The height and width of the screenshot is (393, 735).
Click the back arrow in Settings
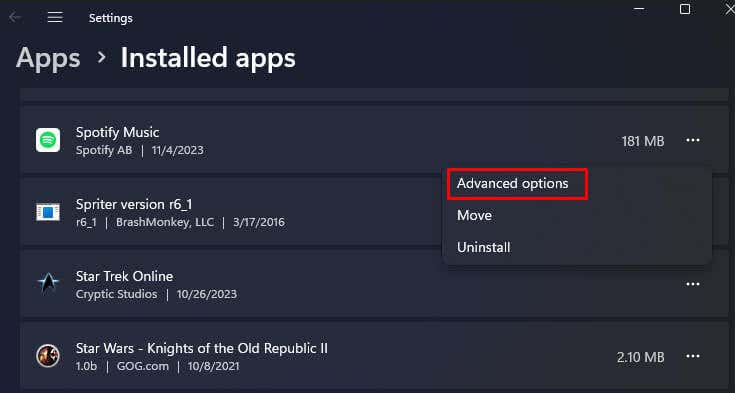pos(15,17)
